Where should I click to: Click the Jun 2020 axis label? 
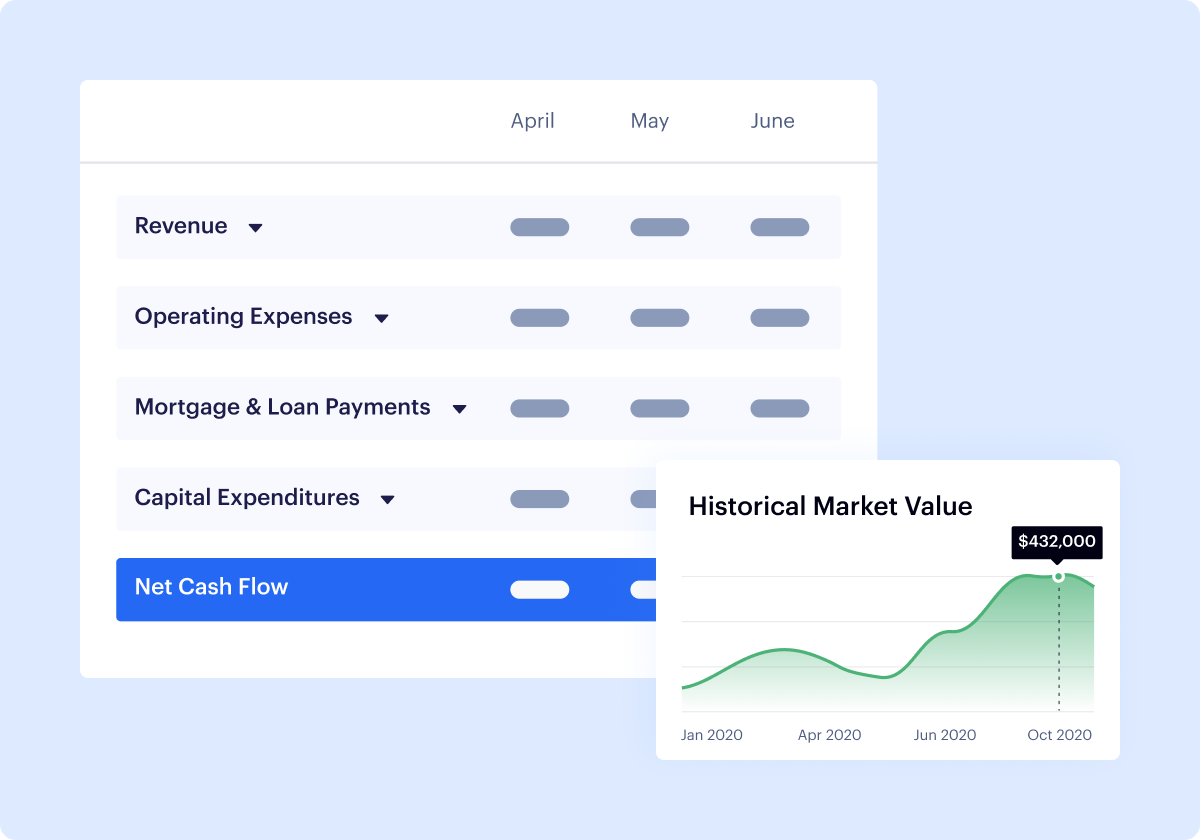[945, 735]
